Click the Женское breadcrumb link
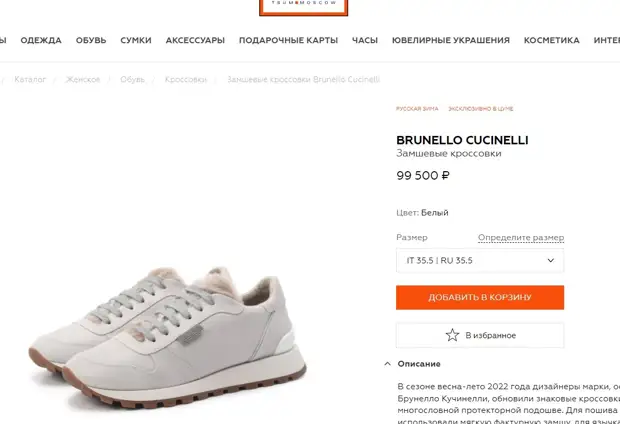This screenshot has height=424, width=620. click(x=83, y=80)
